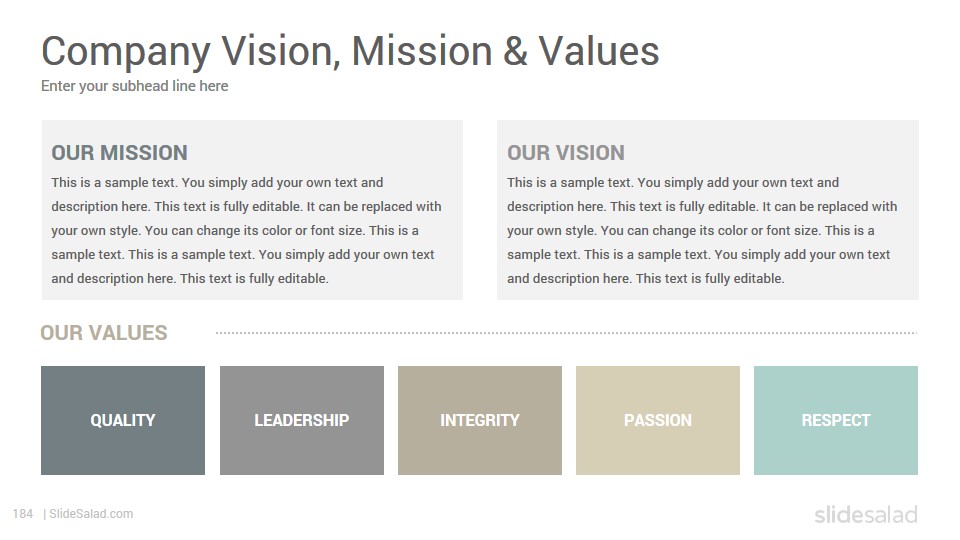
Task: Click the slidesalad logo watermark
Action: [866, 515]
